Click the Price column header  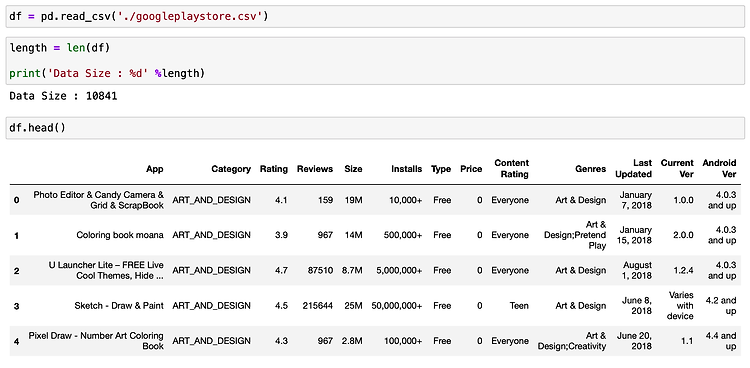point(471,169)
